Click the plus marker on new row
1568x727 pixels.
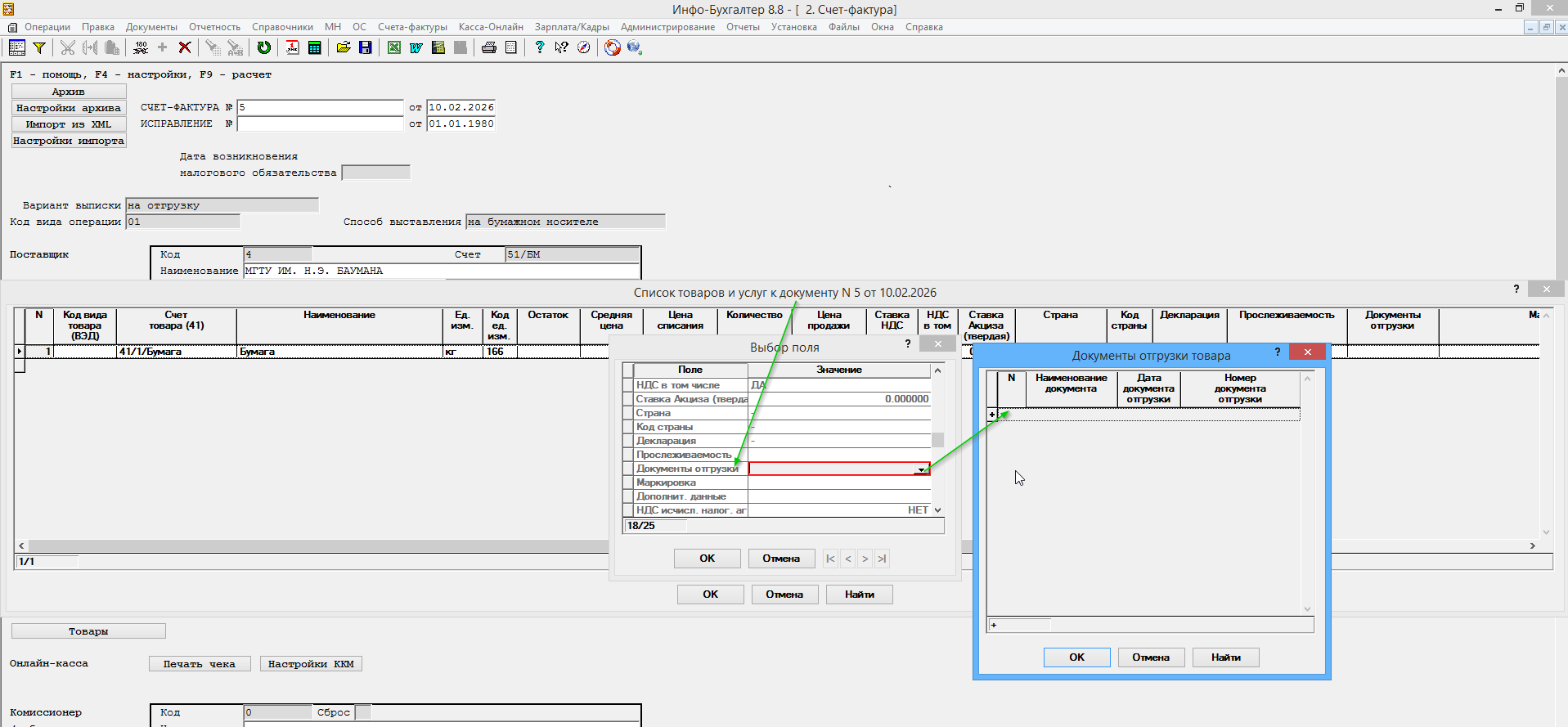[992, 415]
